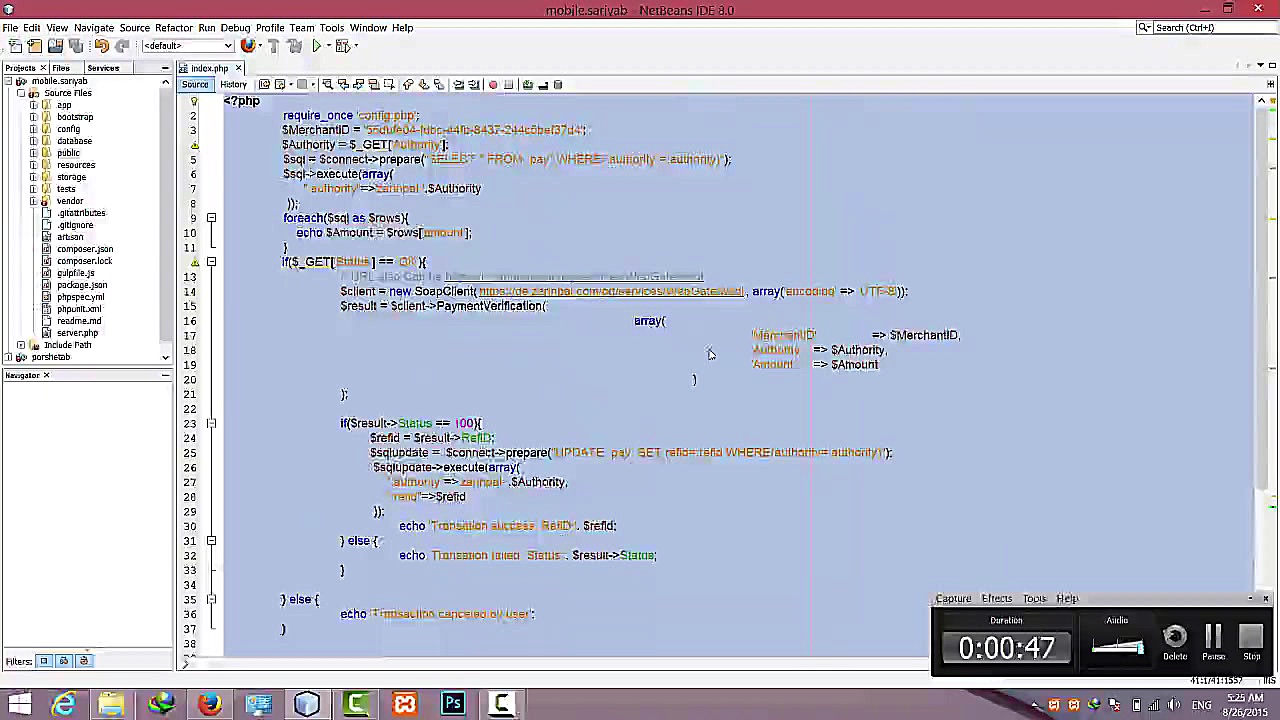
Task: Switch editor to History view
Action: coord(233,85)
